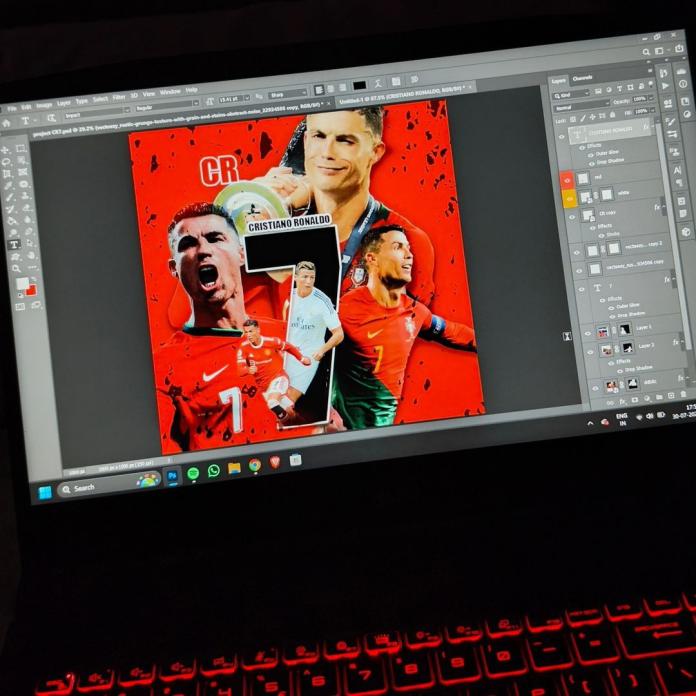The image size is (696, 696).
Task: Select the Rectangular Marquee tool
Action: point(21,148)
